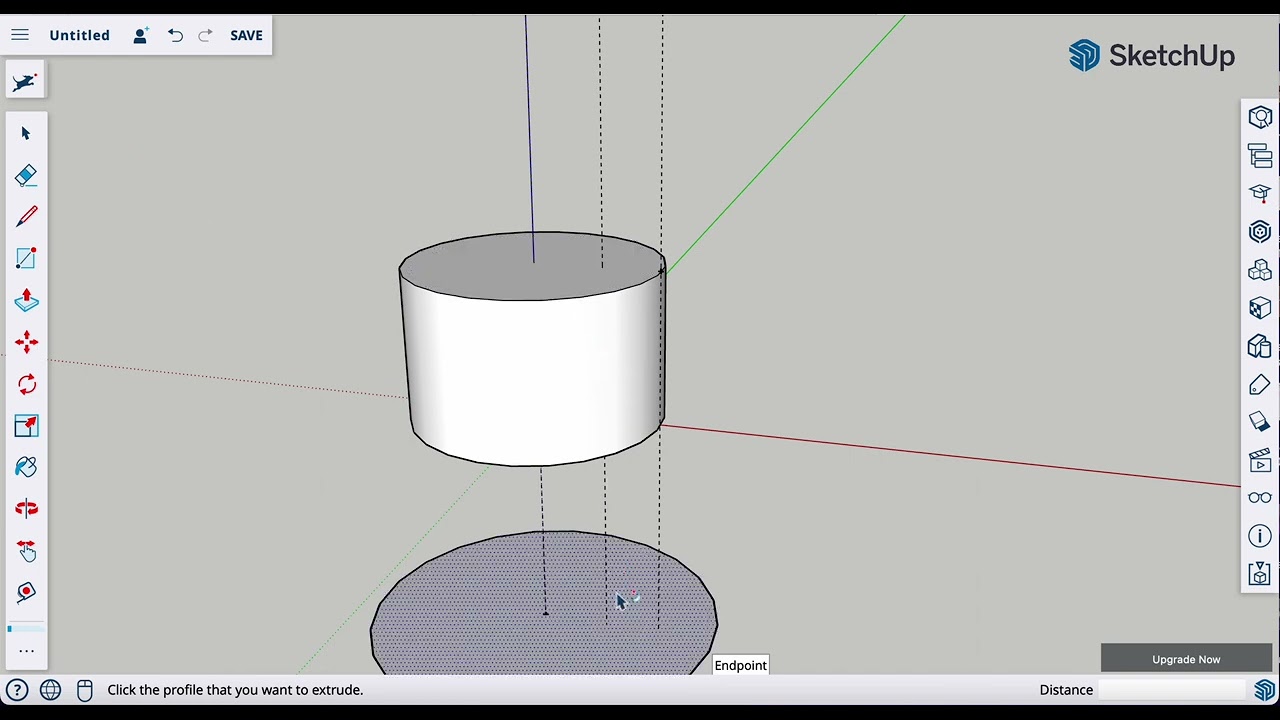Click the SketchUp icon in bottom-right corner
The width and height of the screenshot is (1280, 720).
point(1265,690)
